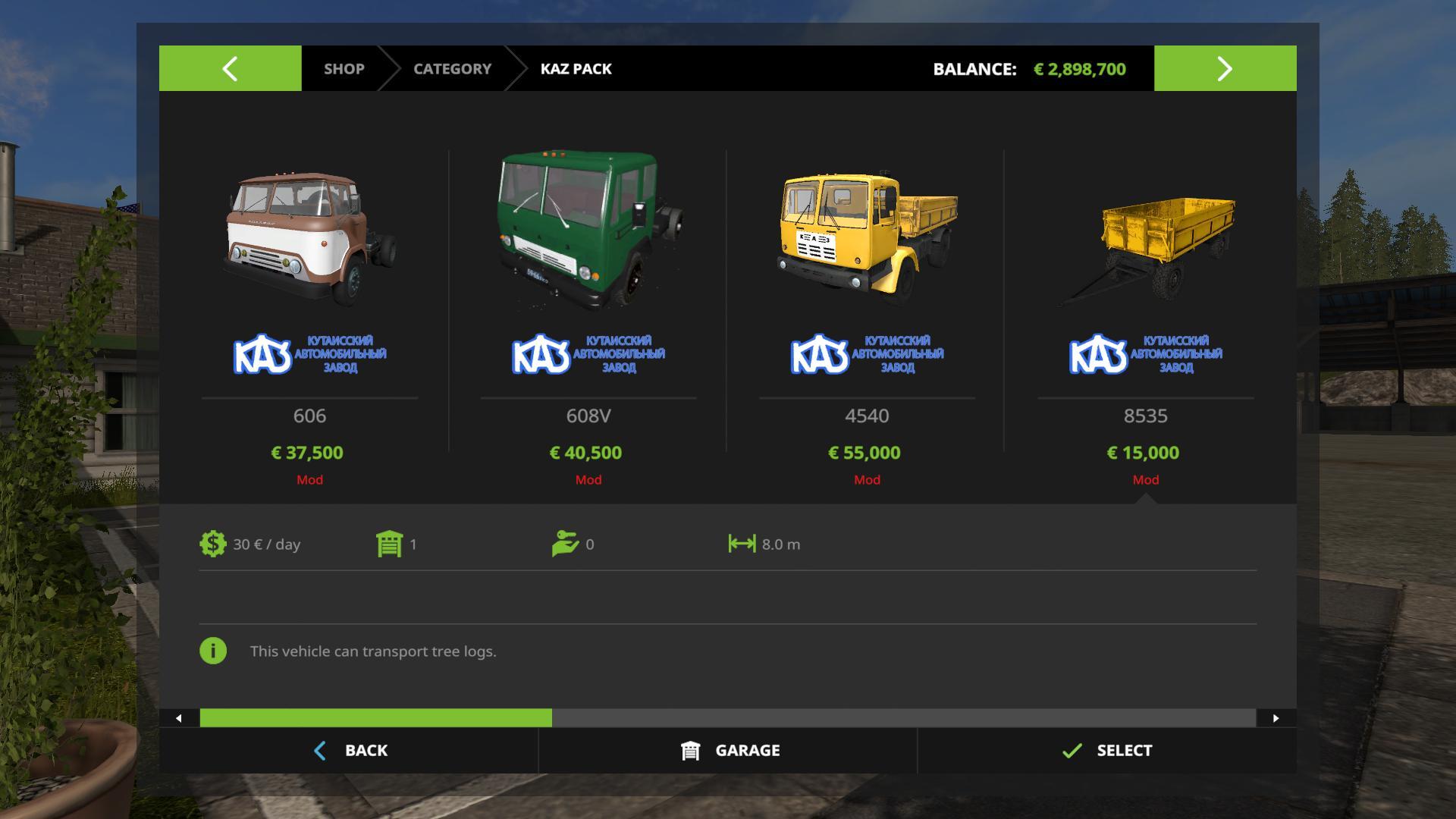
Task: Click the garage icon in the bottom bar
Action: 690,751
